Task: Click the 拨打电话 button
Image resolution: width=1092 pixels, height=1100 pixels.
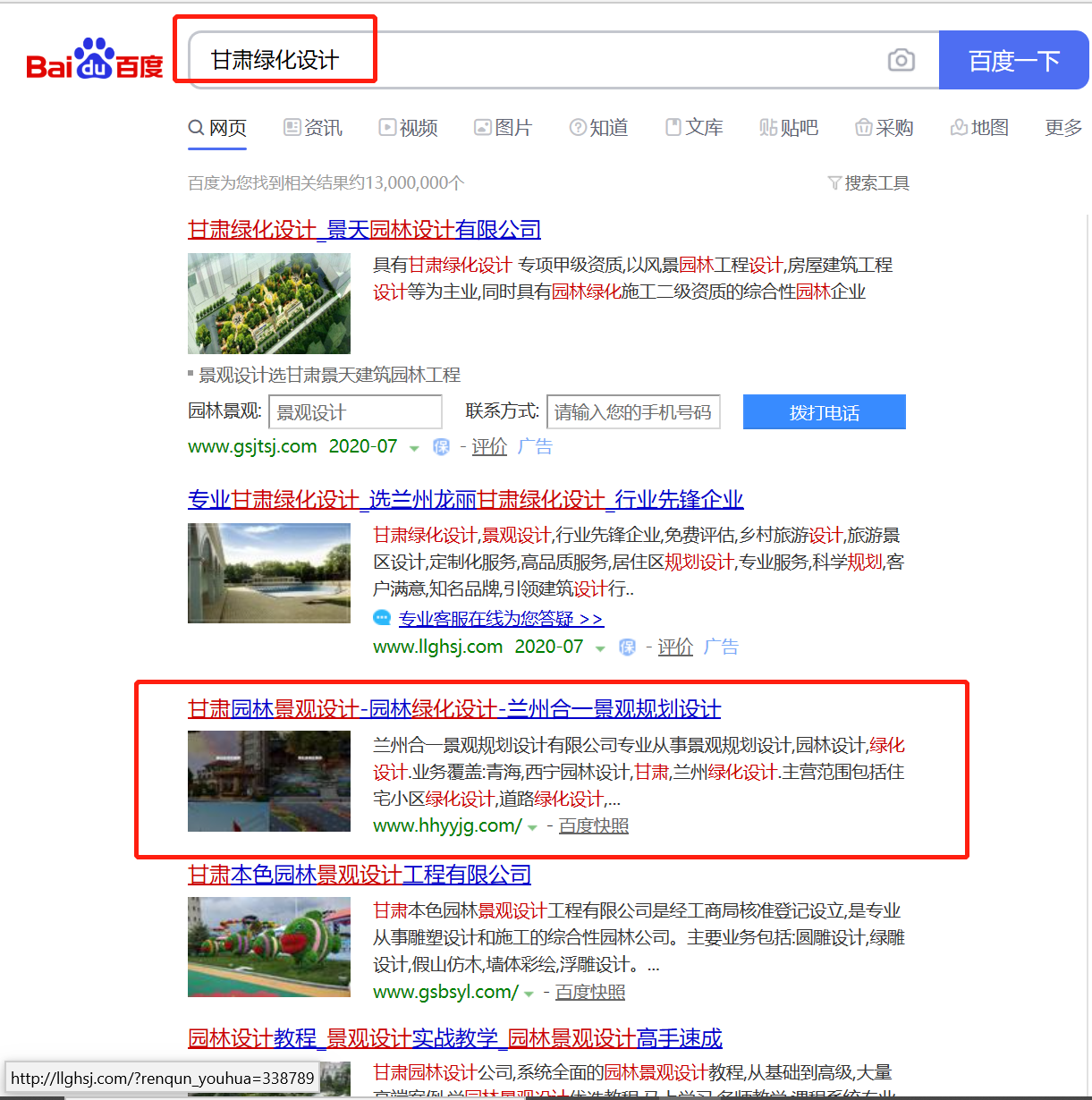Action: [x=825, y=412]
